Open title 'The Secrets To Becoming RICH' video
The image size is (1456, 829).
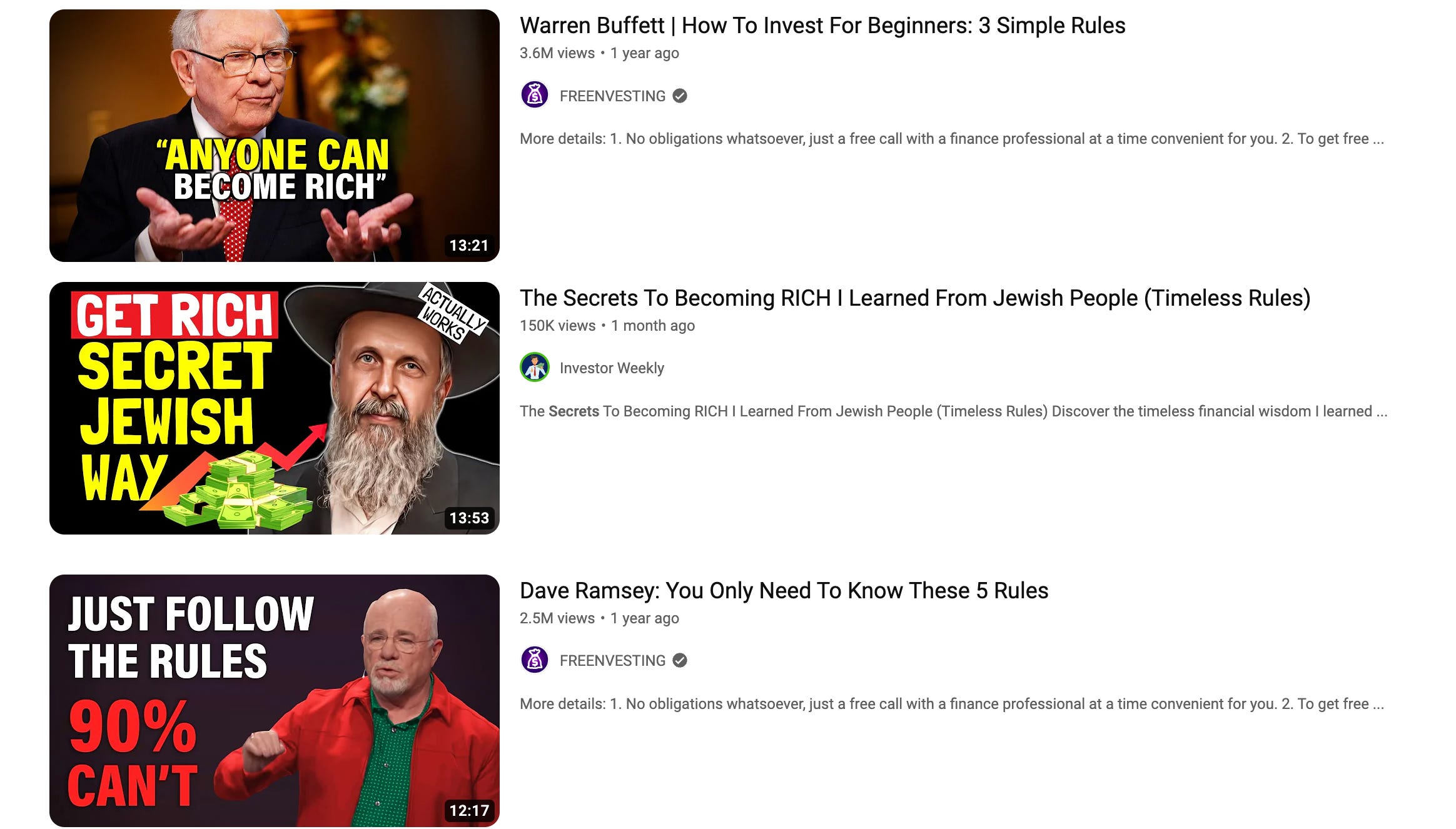point(915,298)
